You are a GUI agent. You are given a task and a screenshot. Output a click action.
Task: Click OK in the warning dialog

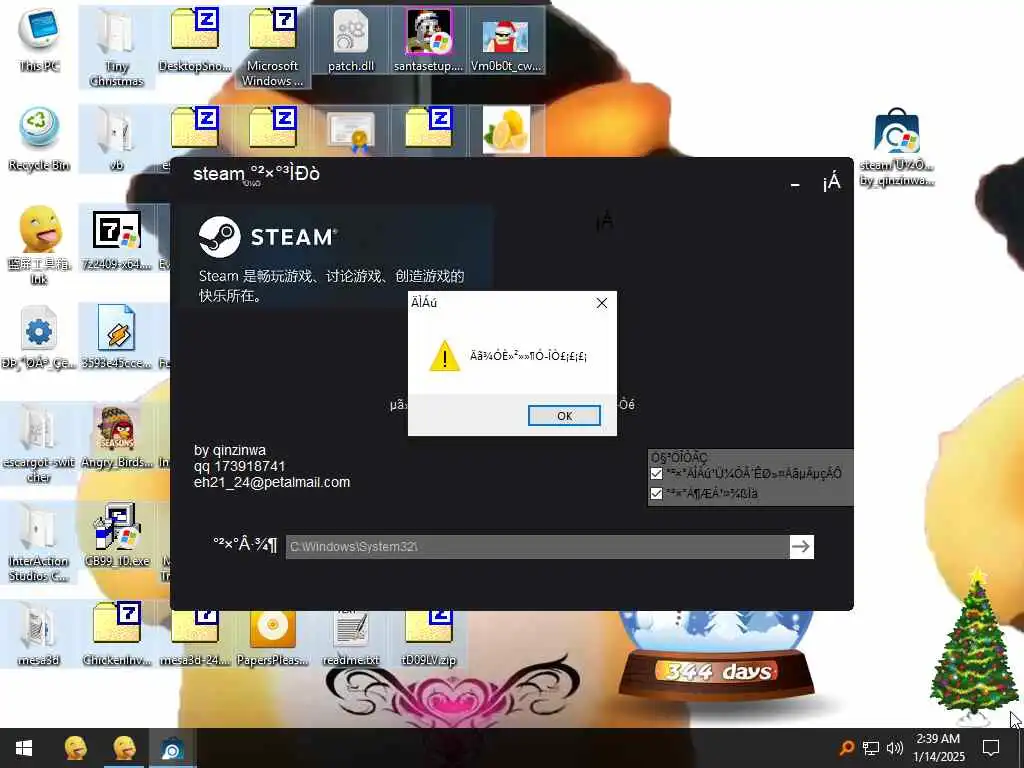click(564, 415)
